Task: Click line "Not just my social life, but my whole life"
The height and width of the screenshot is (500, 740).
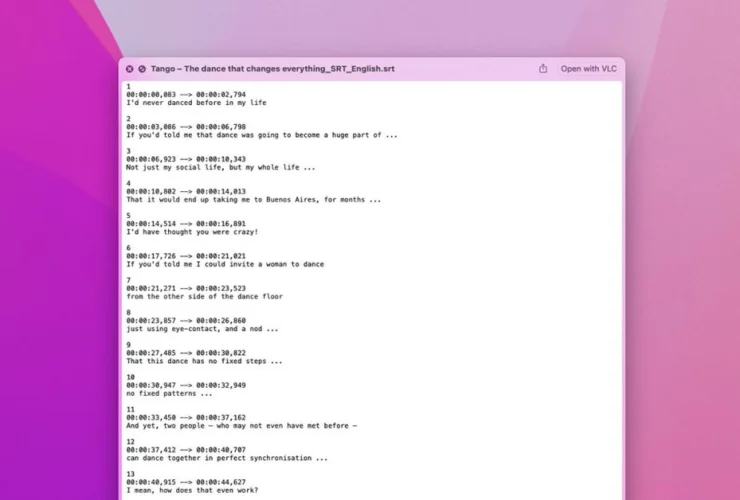Action: click(x=220, y=167)
